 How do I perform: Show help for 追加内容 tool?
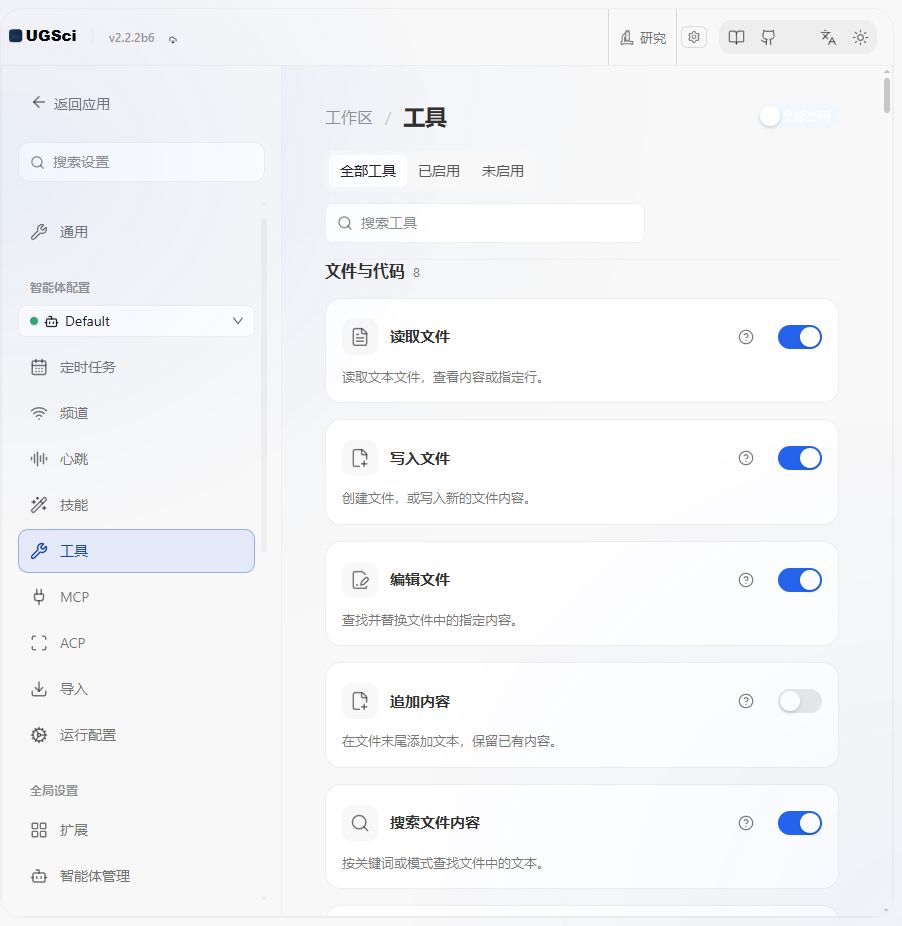[x=746, y=702]
